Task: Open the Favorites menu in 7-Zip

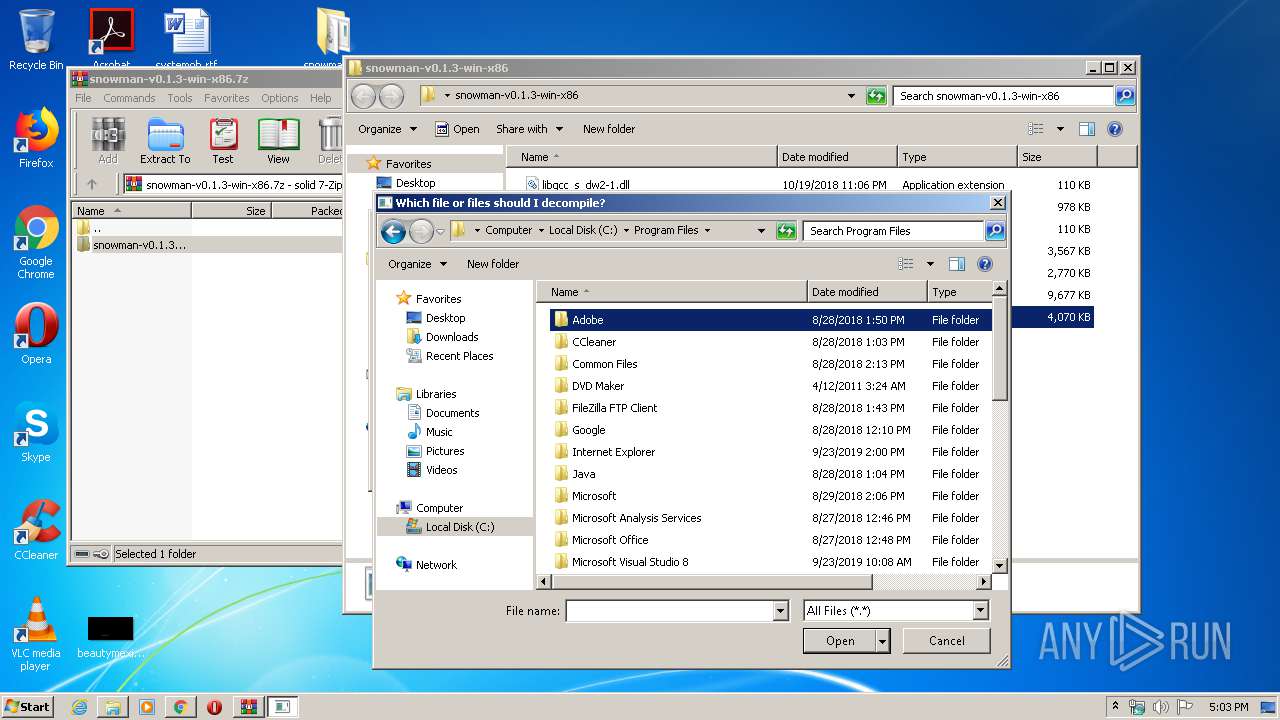Action: point(227,98)
